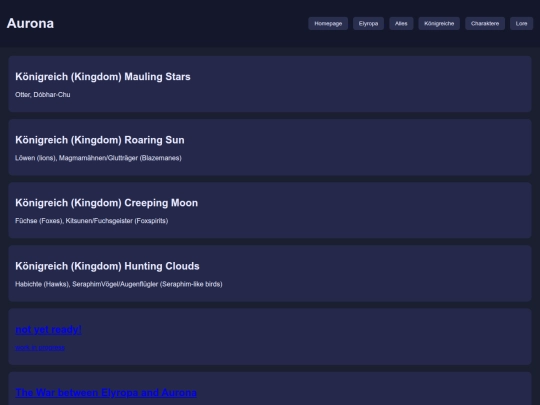The width and height of the screenshot is (540, 405).
Task: Follow the 'not yet ready!' link
Action: (x=48, y=330)
